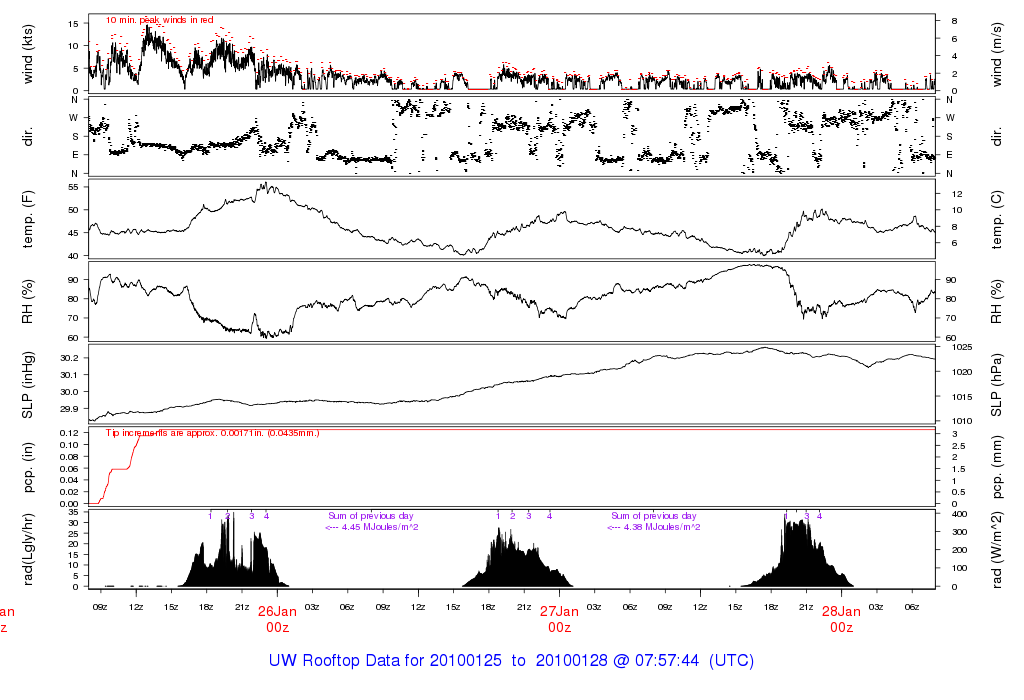The height and width of the screenshot is (700, 1024).
Task: Click the '4.45 MJoules/m^2' sum annotation
Action: [380, 527]
